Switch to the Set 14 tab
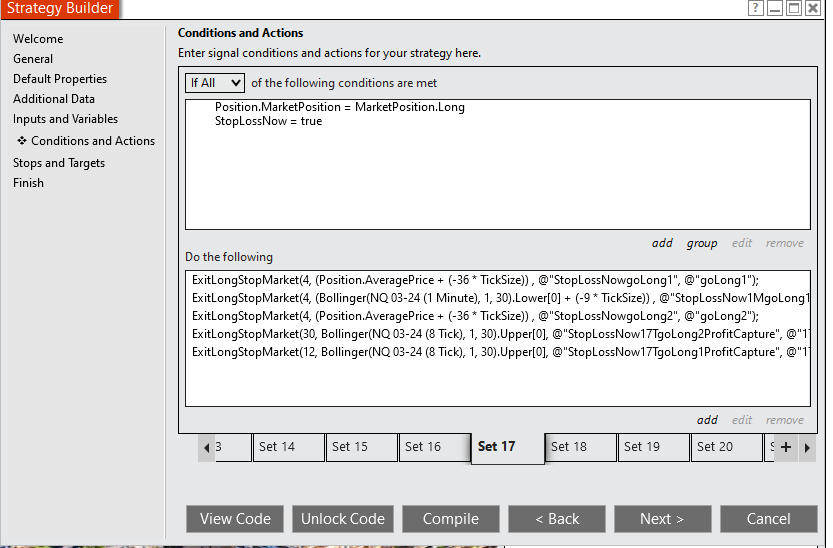This screenshot has width=833, height=548. tap(288, 447)
